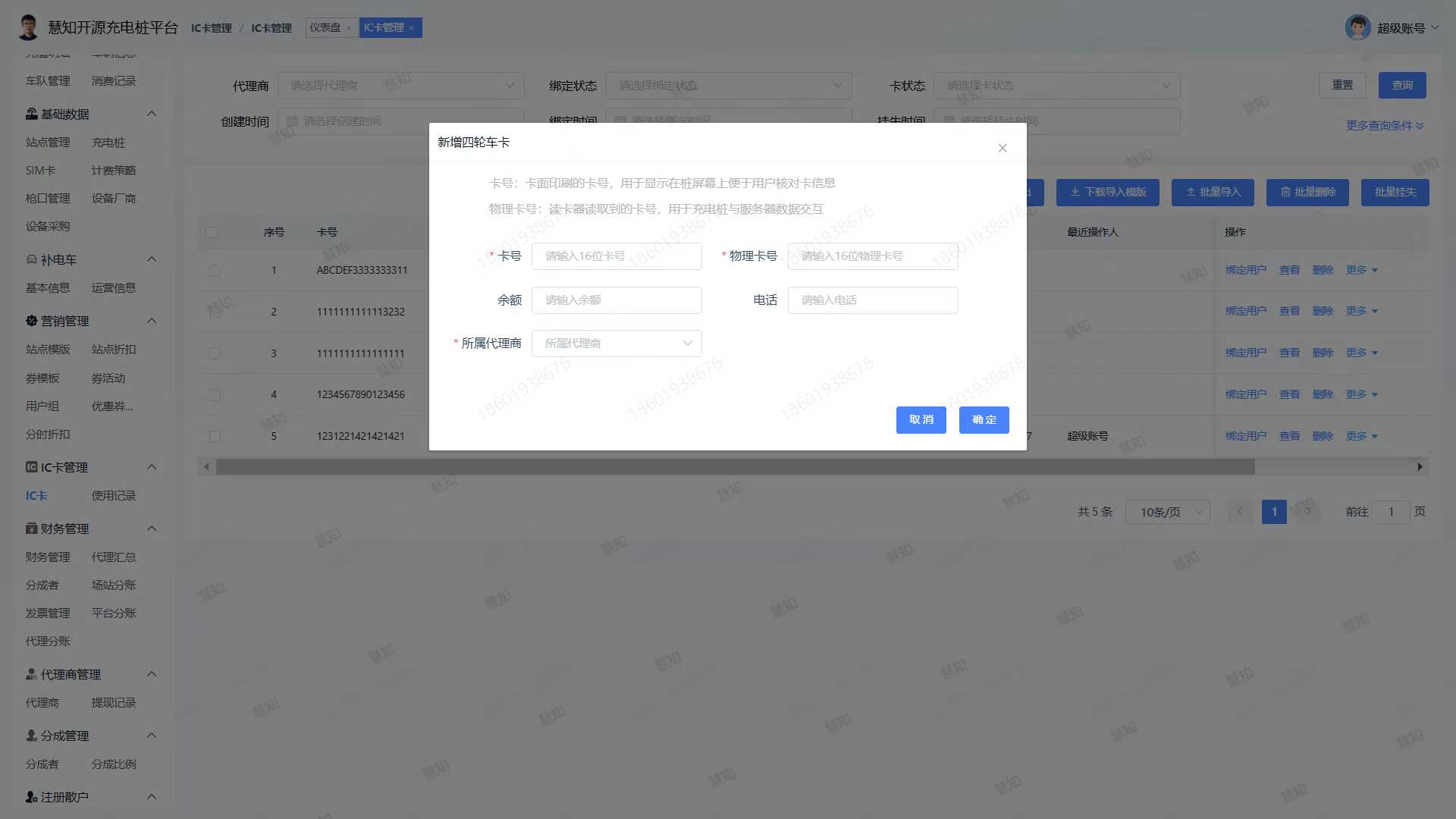Screen dimensions: 1456x819
Task: Open the 10条/页 page size dropdown
Action: tap(1167, 512)
